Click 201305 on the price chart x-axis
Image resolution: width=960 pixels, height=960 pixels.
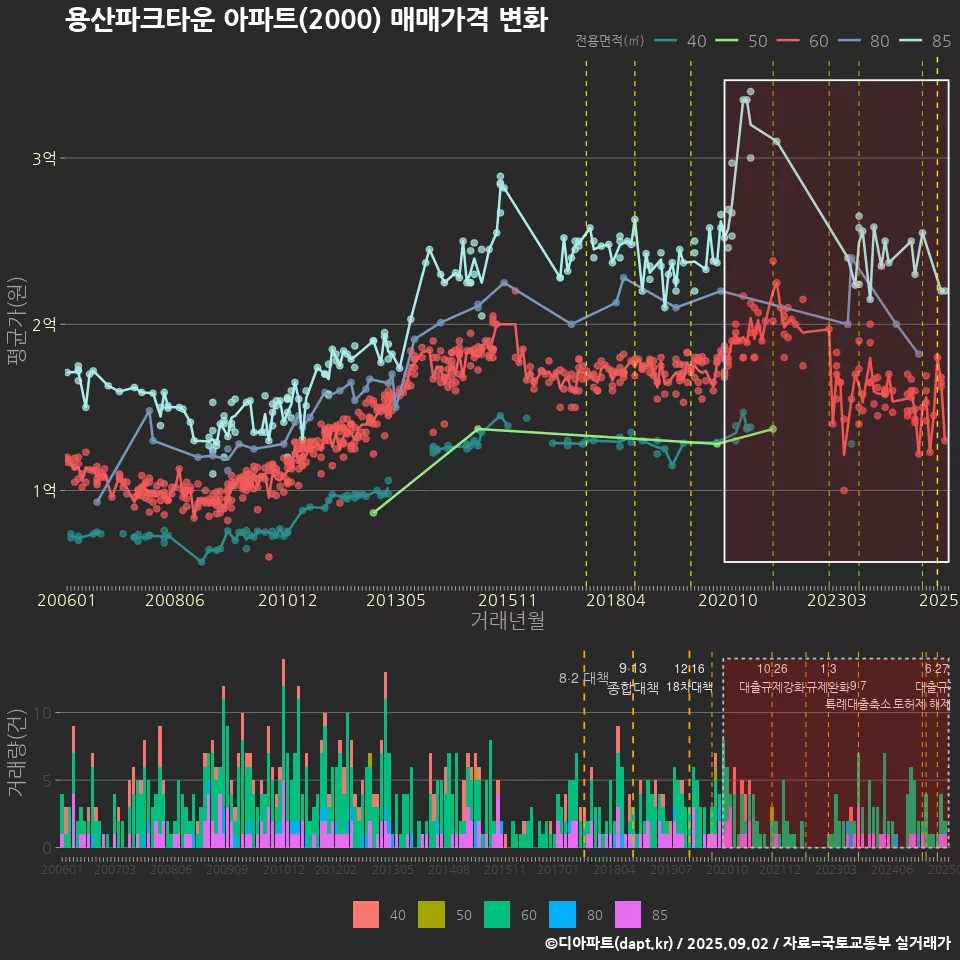pyautogui.click(x=396, y=600)
